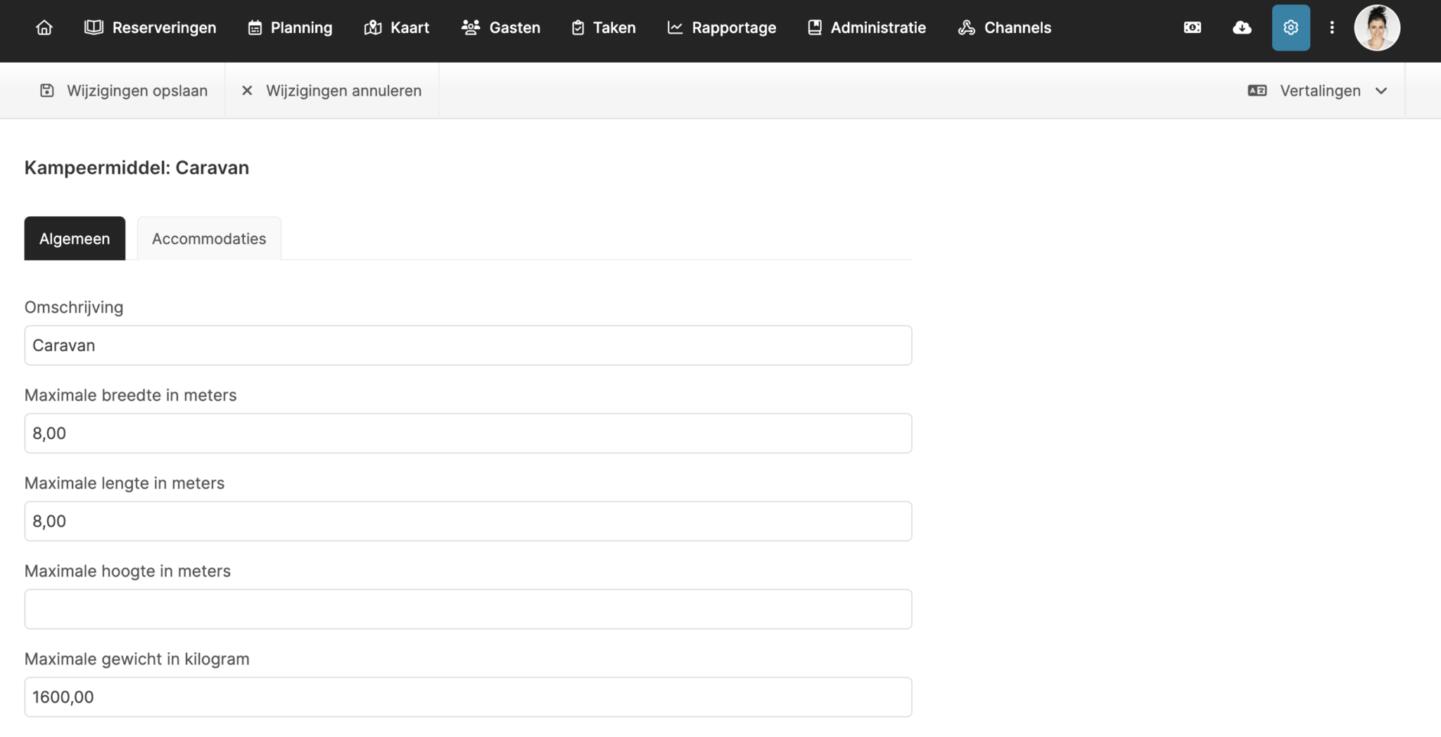Go to Channels
The image size is (1441, 737).
[x=1004, y=28]
